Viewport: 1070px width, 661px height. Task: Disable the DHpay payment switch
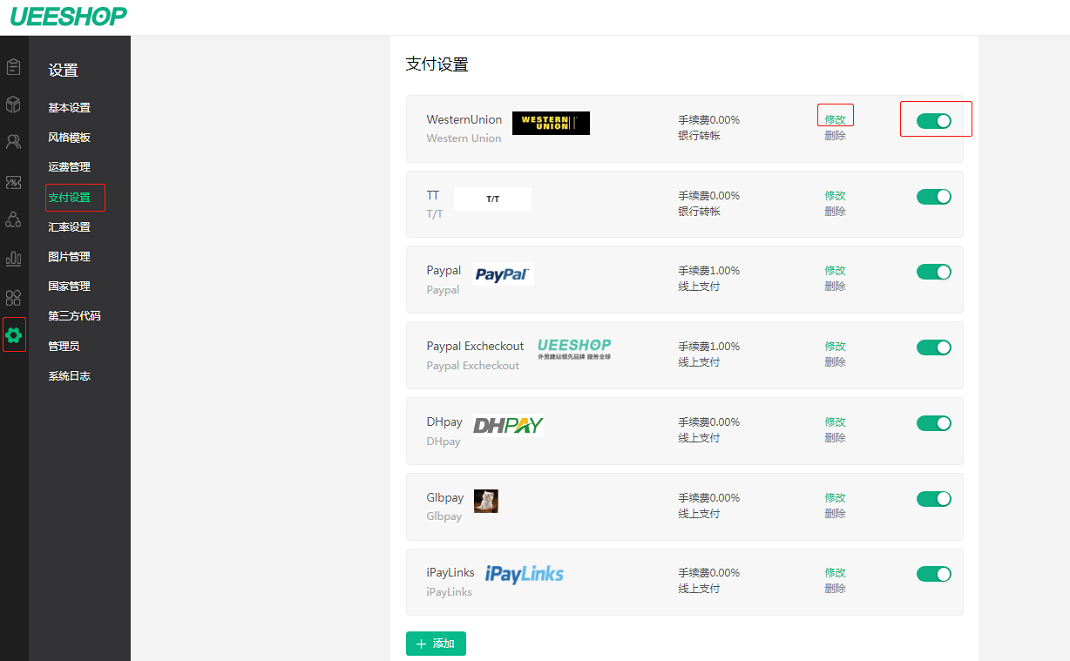pyautogui.click(x=934, y=423)
